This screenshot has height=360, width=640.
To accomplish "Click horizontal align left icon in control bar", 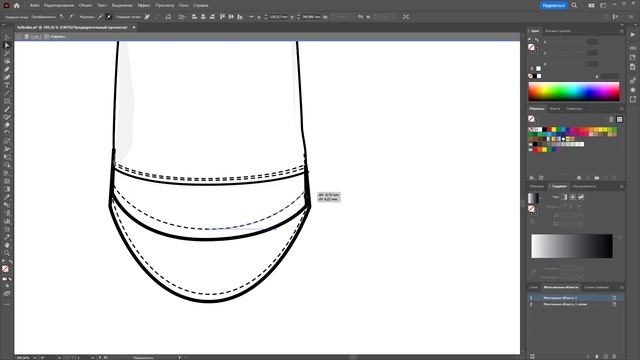I will [194, 17].
